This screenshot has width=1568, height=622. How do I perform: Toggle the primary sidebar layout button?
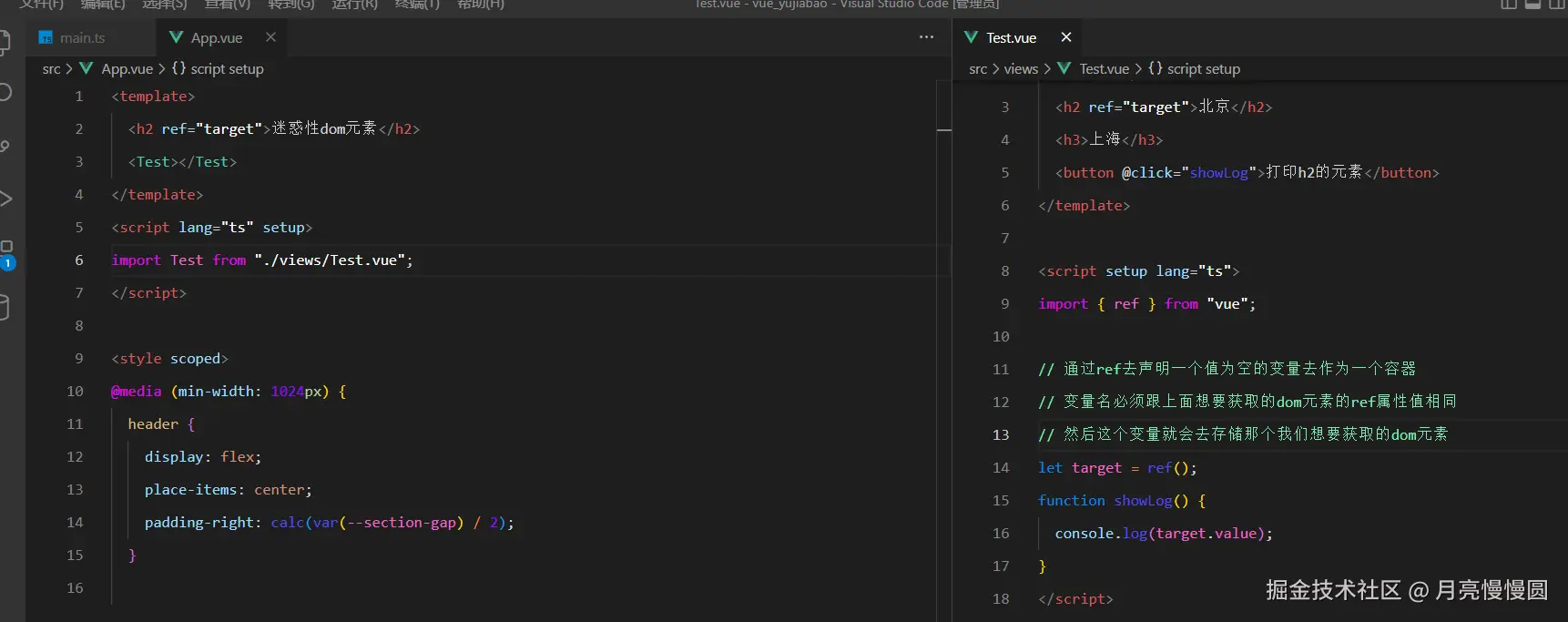click(1509, 5)
